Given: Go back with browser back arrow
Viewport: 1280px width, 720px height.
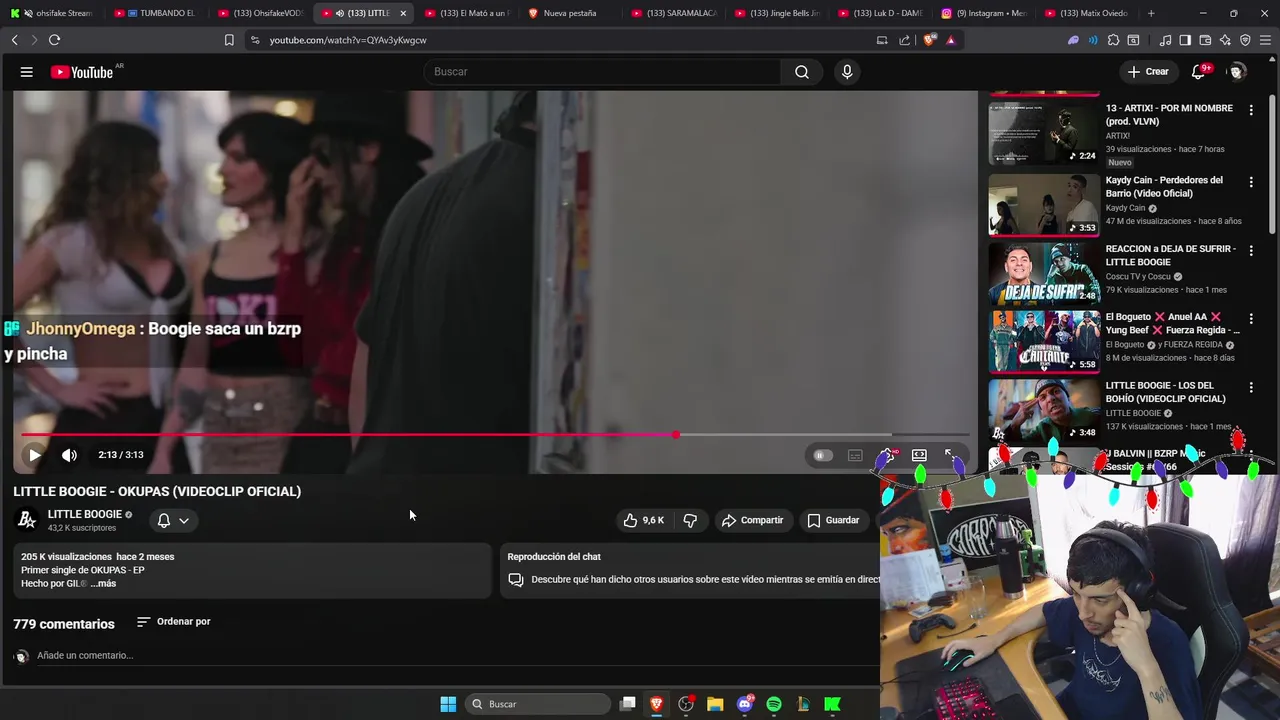Looking at the screenshot, I should [14, 40].
